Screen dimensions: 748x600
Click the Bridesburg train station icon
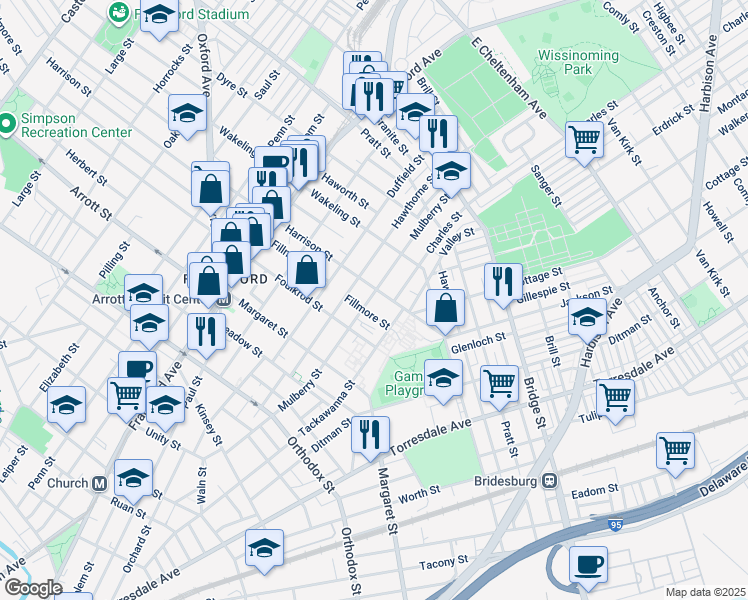[x=550, y=481]
